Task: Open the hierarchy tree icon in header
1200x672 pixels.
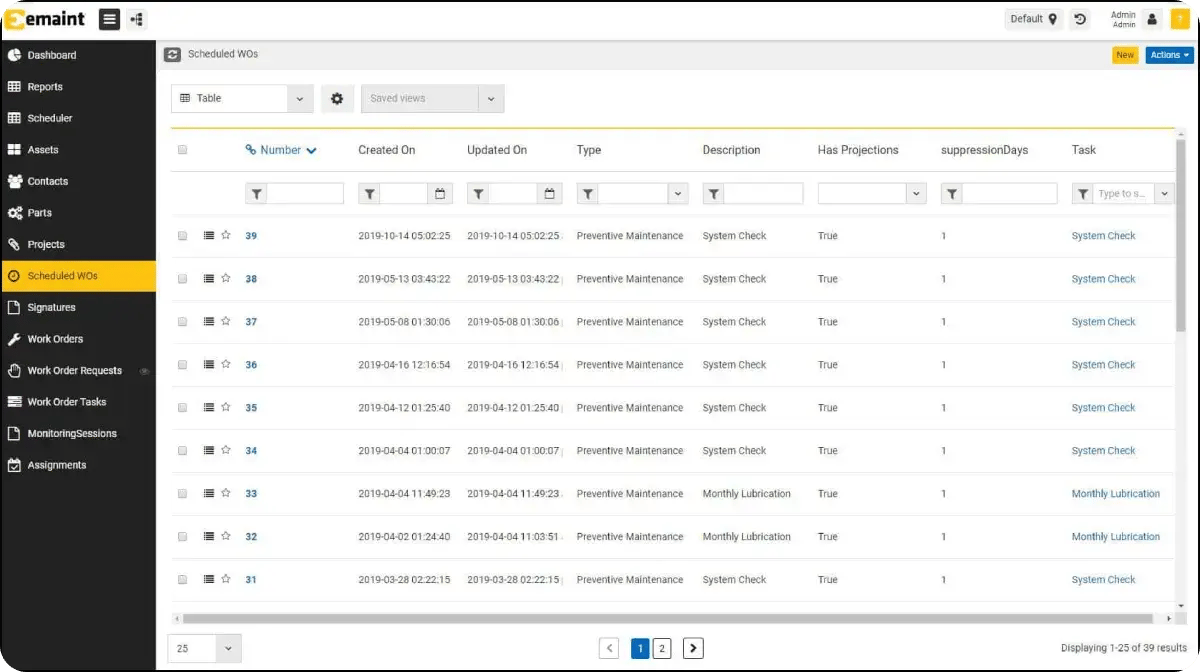Action: (x=137, y=18)
